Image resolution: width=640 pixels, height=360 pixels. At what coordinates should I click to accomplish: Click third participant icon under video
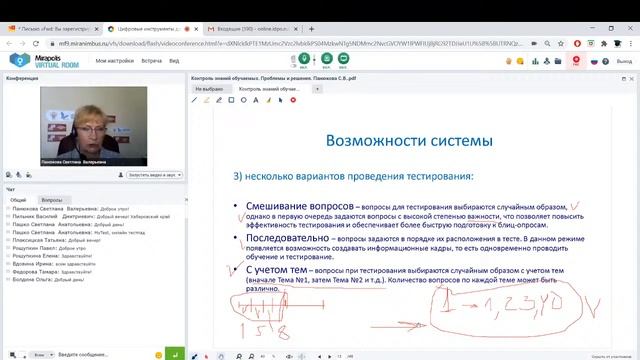29,175
